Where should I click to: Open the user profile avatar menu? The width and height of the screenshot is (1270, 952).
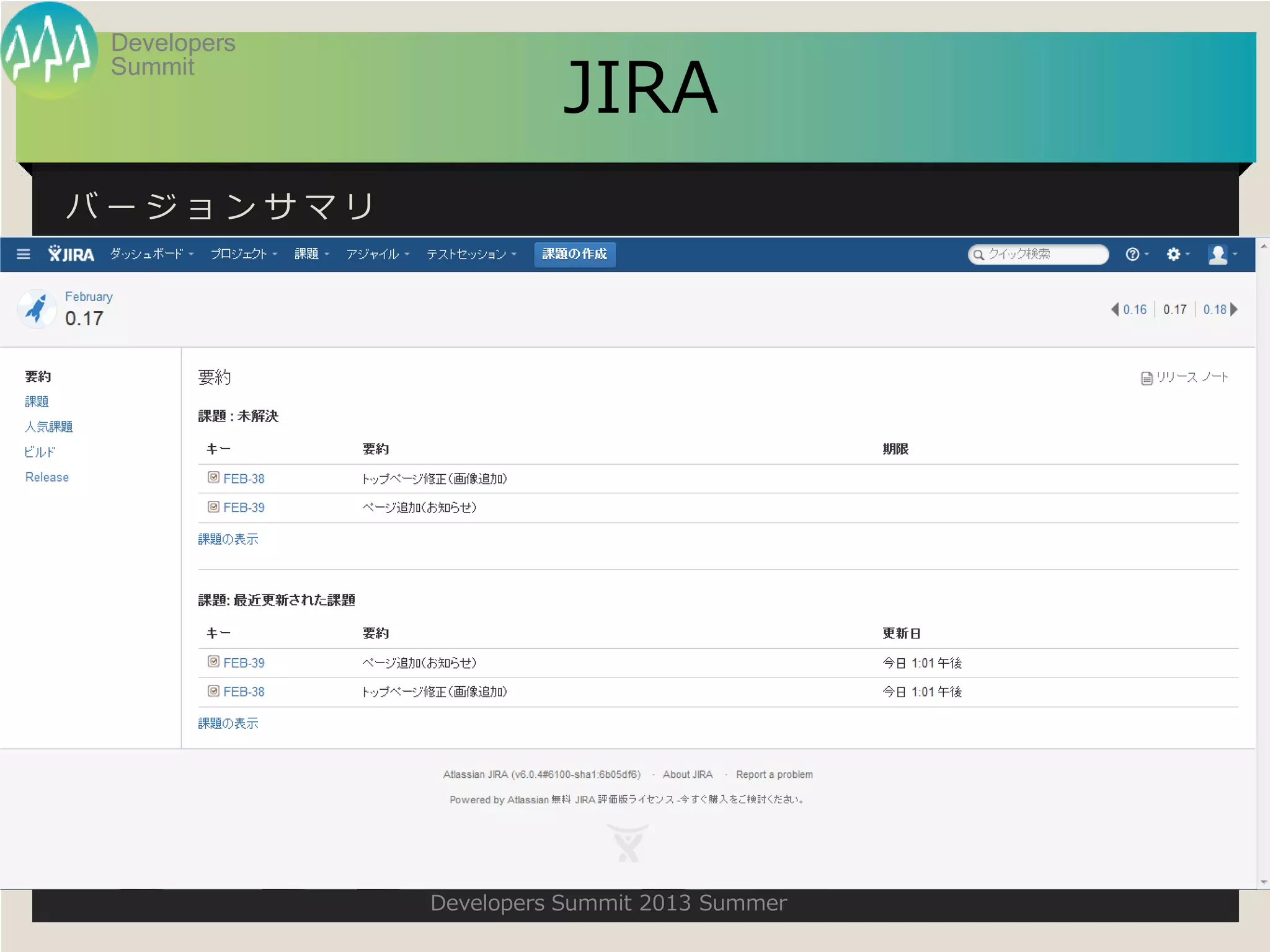(1222, 254)
